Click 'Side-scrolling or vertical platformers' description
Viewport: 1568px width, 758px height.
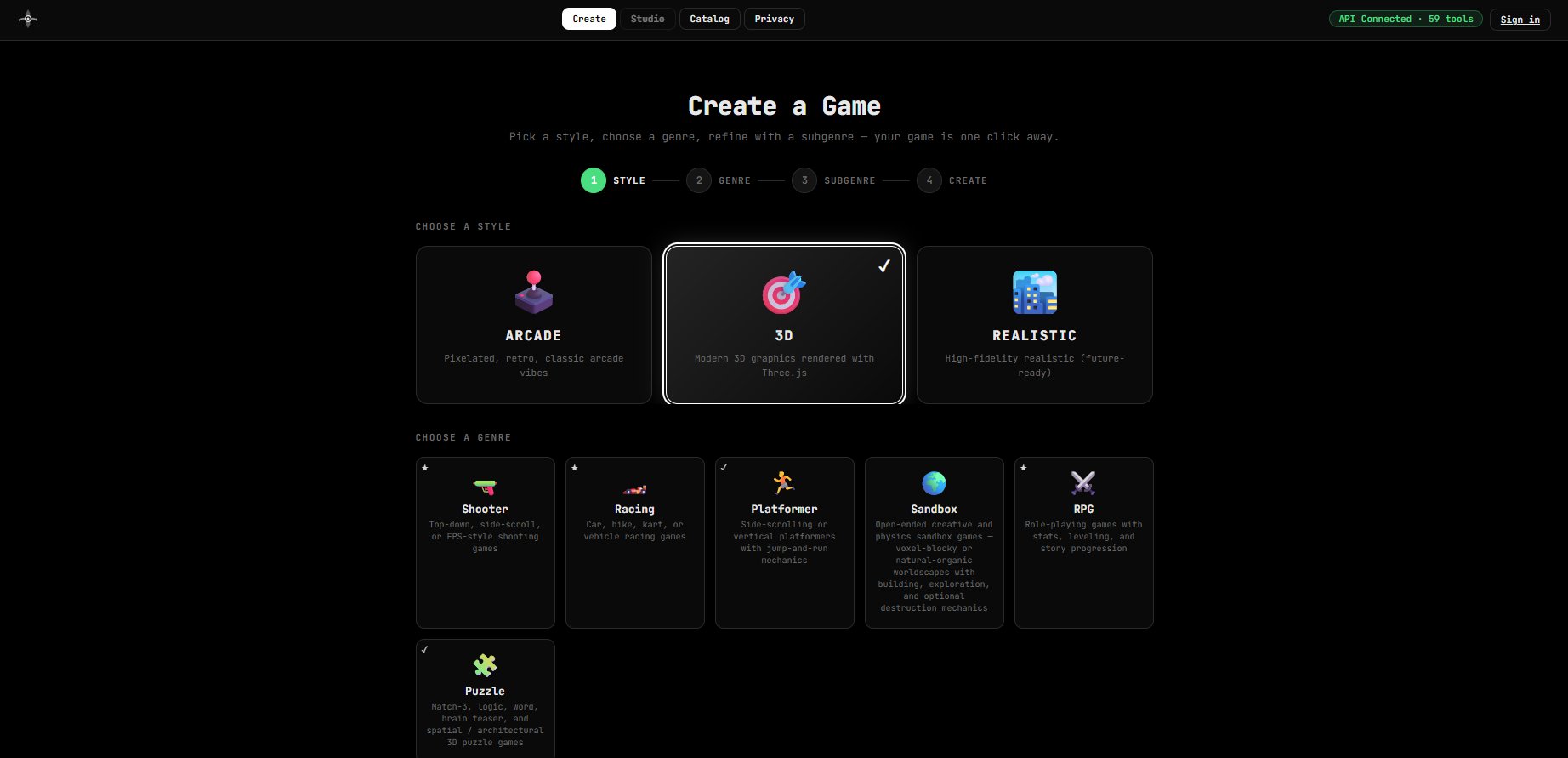[784, 543]
